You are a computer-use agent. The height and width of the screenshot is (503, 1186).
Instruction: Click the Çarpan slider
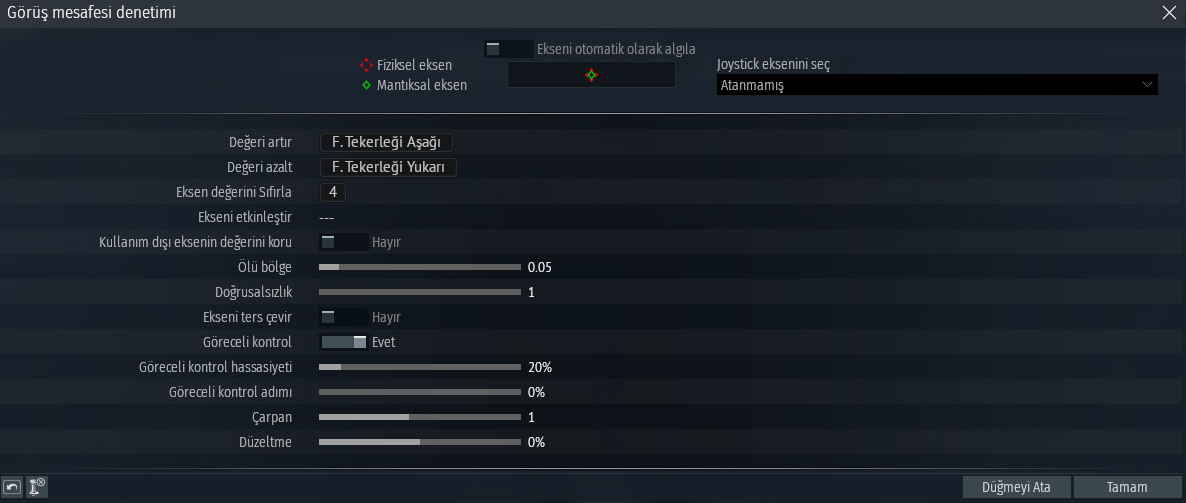pyautogui.click(x=420, y=417)
